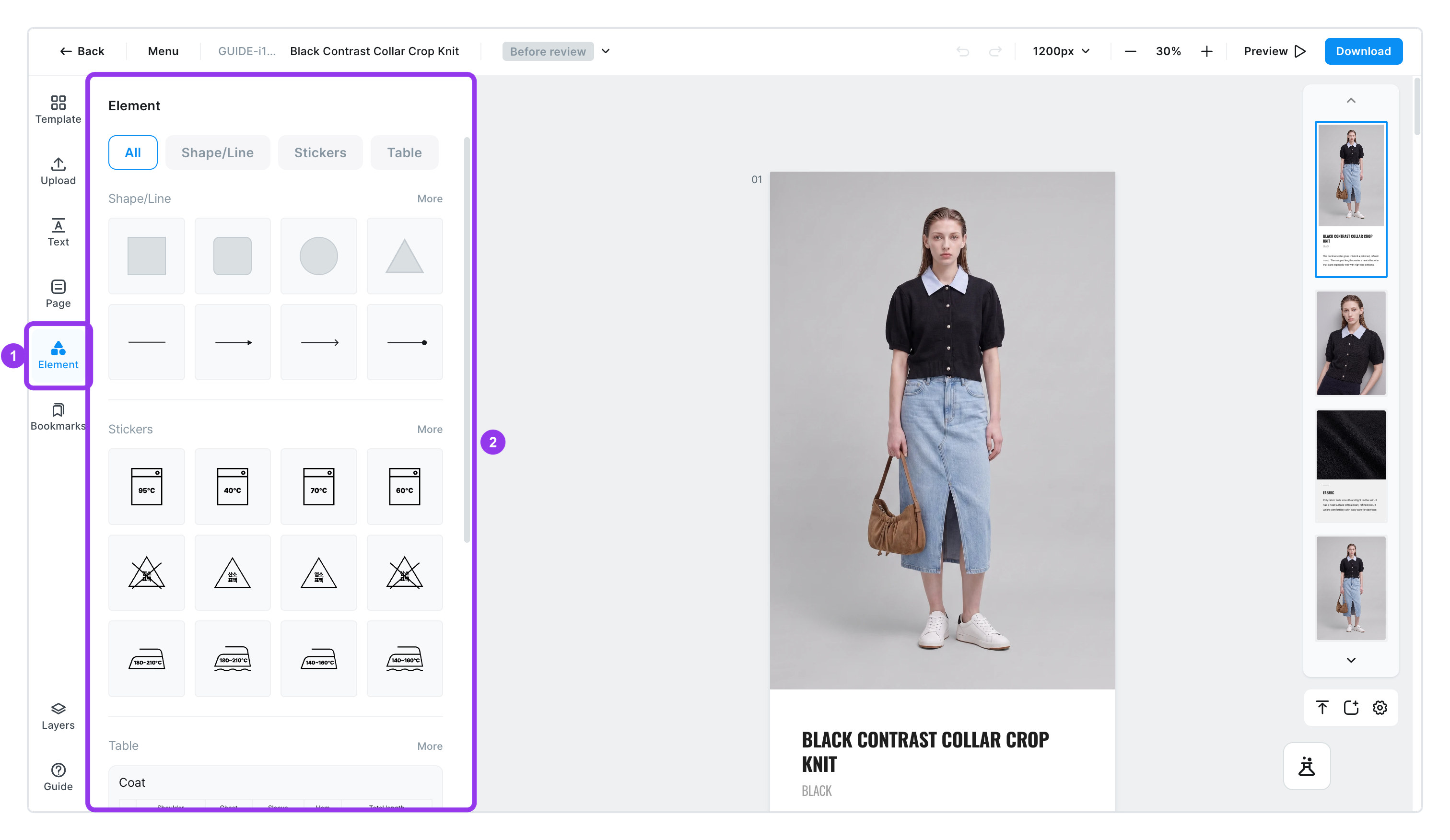This screenshot has width=1450, height=840.
Task: Open page settings gear icon
Action: click(1380, 707)
